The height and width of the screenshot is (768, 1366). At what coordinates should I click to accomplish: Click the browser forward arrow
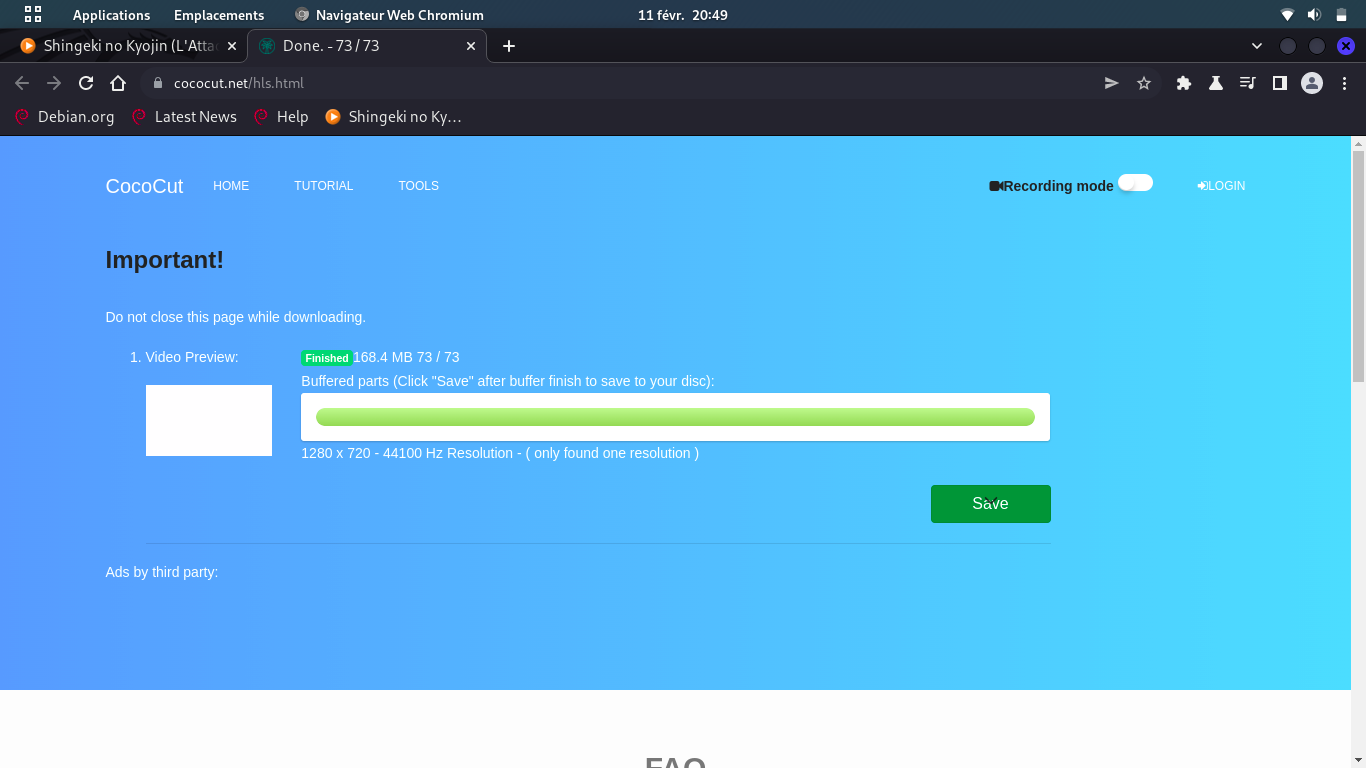54,83
